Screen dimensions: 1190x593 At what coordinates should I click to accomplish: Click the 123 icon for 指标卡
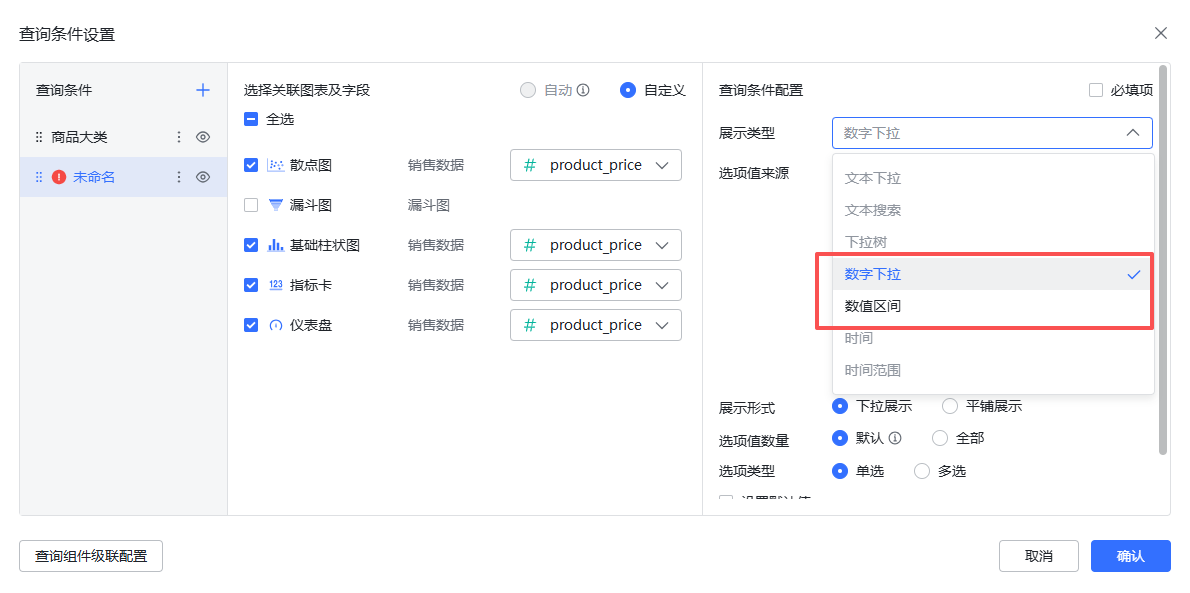click(x=277, y=284)
